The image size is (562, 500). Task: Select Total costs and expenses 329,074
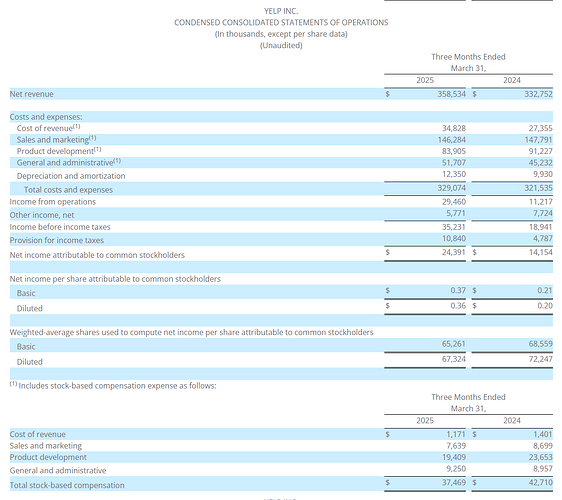coord(452,188)
